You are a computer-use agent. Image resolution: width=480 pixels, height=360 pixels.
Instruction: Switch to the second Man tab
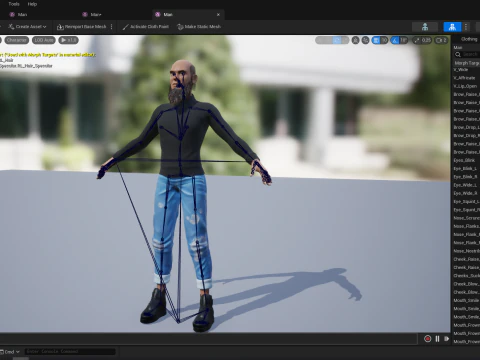[x=95, y=15]
